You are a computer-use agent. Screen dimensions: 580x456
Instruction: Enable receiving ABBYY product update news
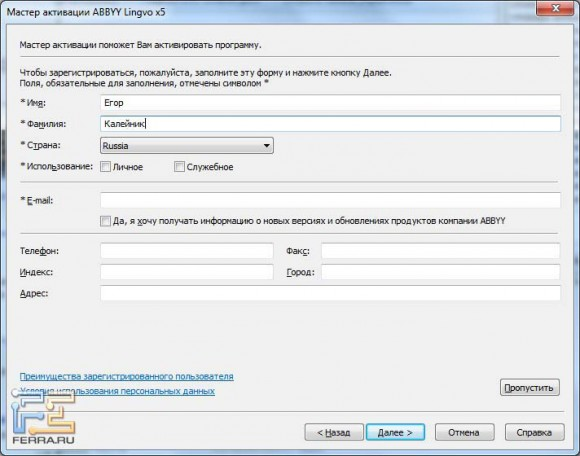pyautogui.click(x=105, y=221)
